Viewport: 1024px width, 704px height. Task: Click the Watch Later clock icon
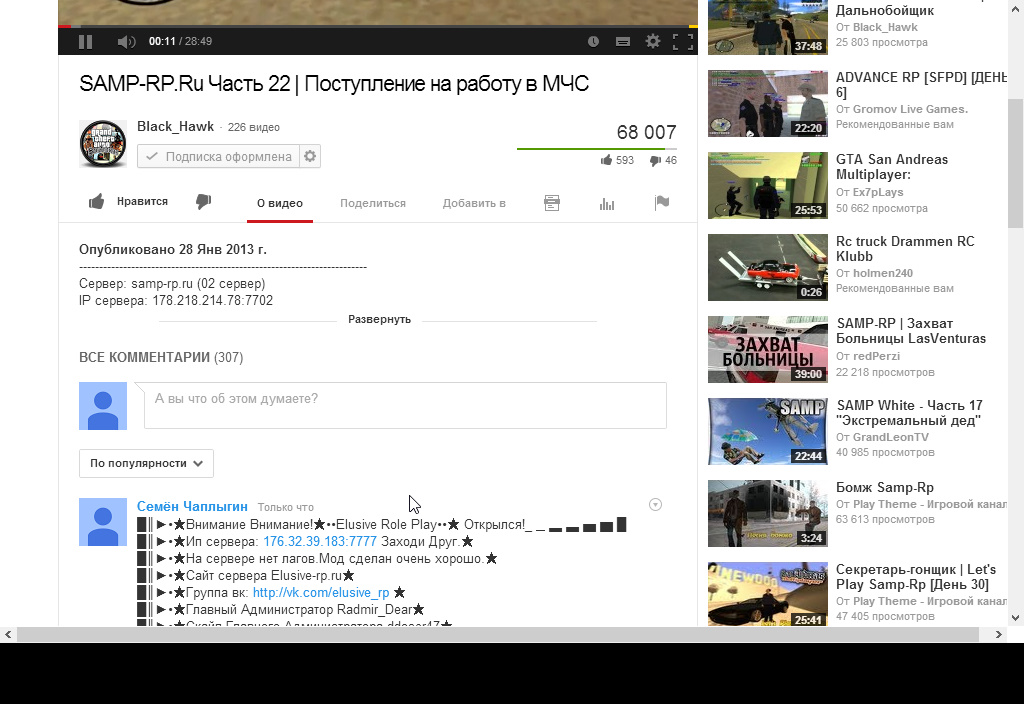coord(593,42)
